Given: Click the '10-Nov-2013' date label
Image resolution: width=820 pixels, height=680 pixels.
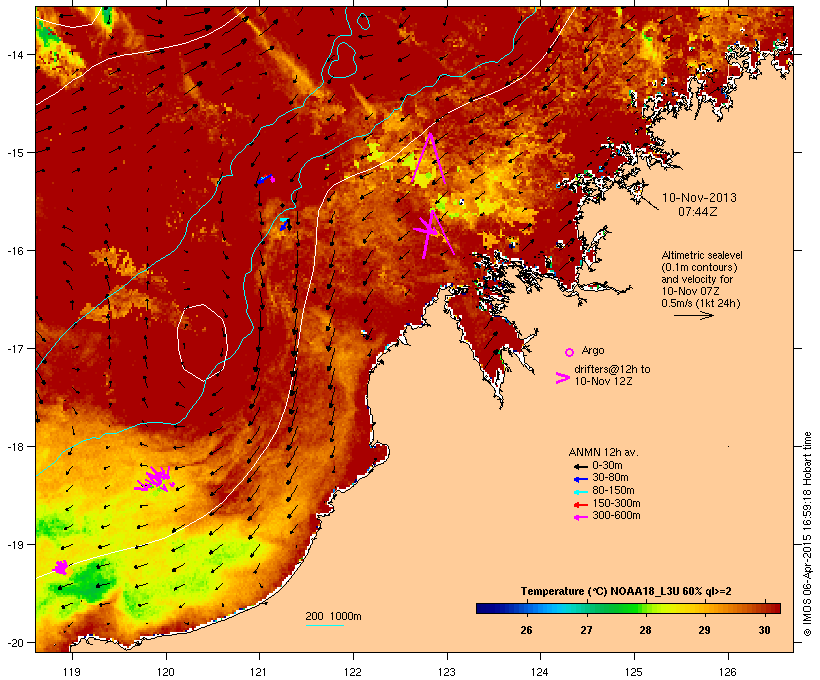Looking at the screenshot, I should pos(699,198).
